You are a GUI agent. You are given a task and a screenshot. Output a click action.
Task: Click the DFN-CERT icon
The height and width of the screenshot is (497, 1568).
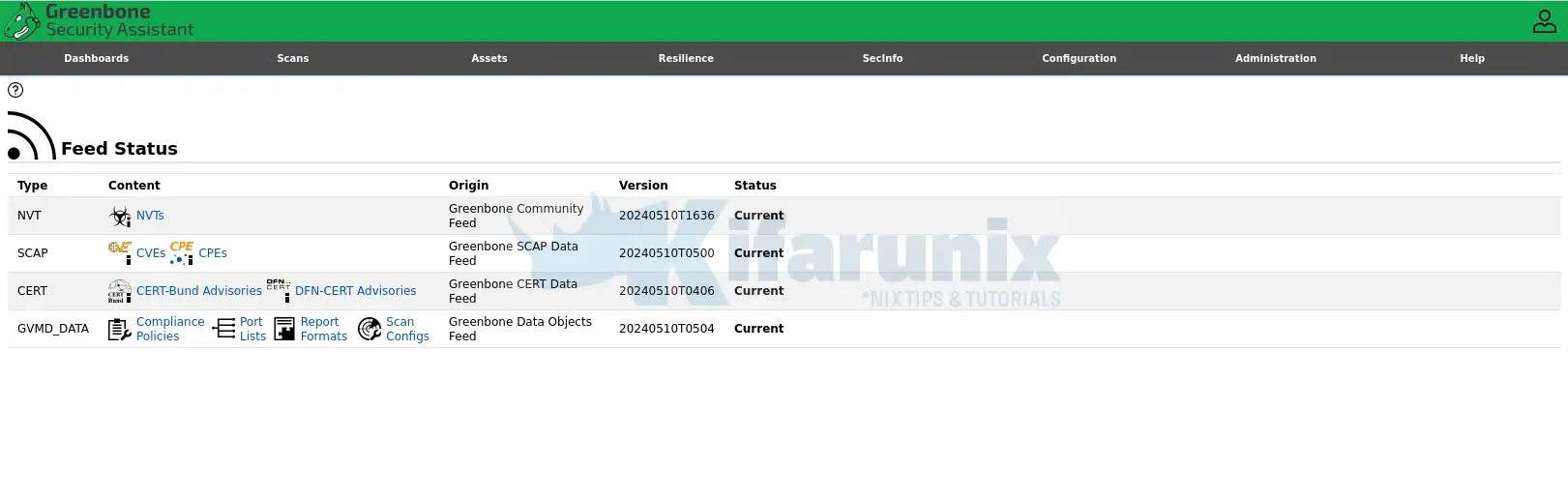[x=279, y=291]
